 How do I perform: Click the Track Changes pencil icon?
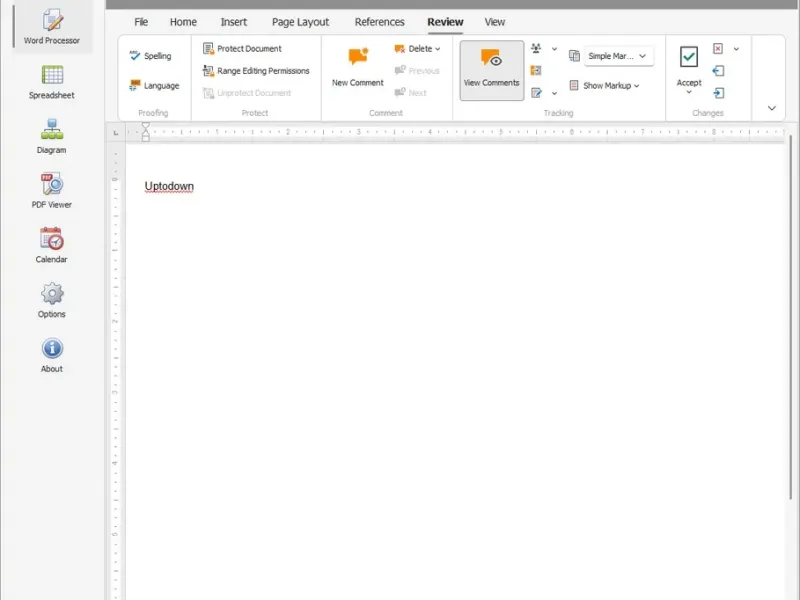pos(536,93)
